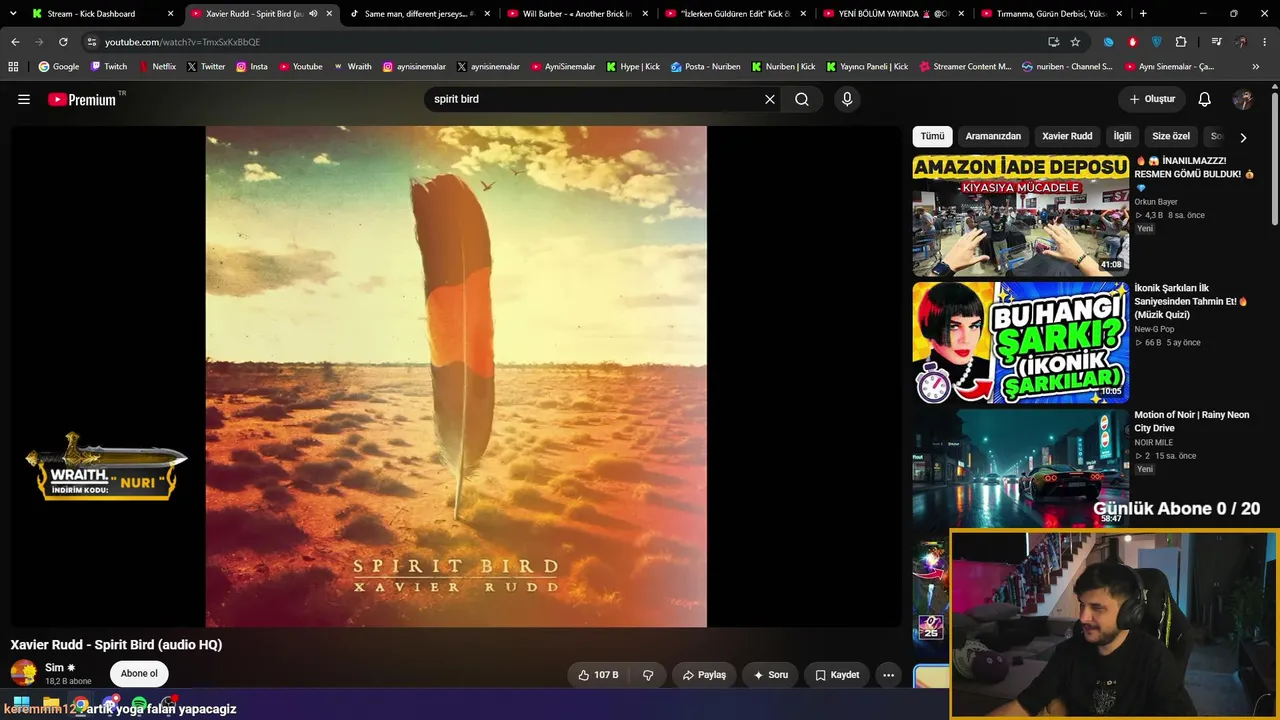Open New-G Pop channel link
Viewport: 1280px width, 720px height.
[x=1154, y=329]
